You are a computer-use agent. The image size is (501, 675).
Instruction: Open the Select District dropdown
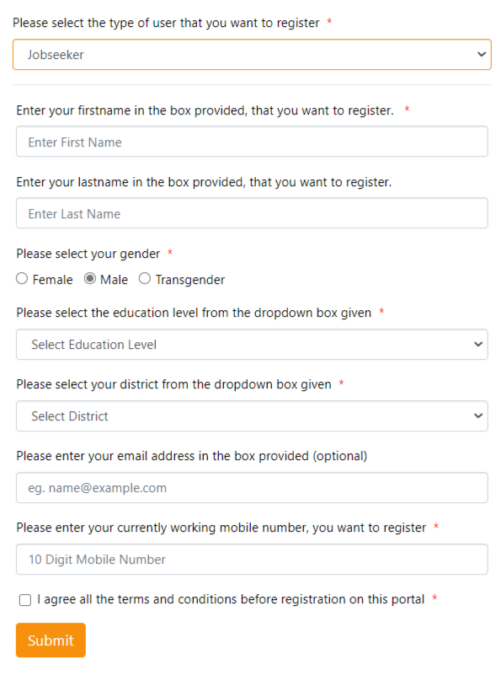pos(252,416)
